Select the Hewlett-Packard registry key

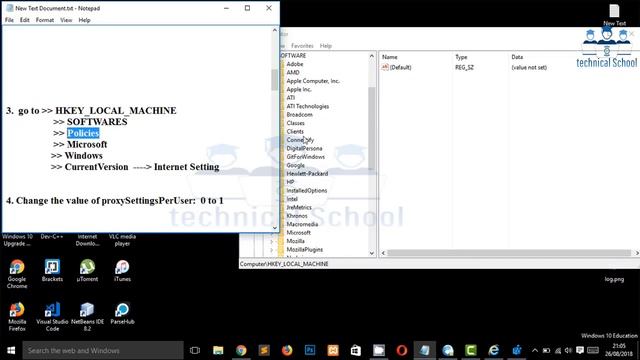(307, 173)
